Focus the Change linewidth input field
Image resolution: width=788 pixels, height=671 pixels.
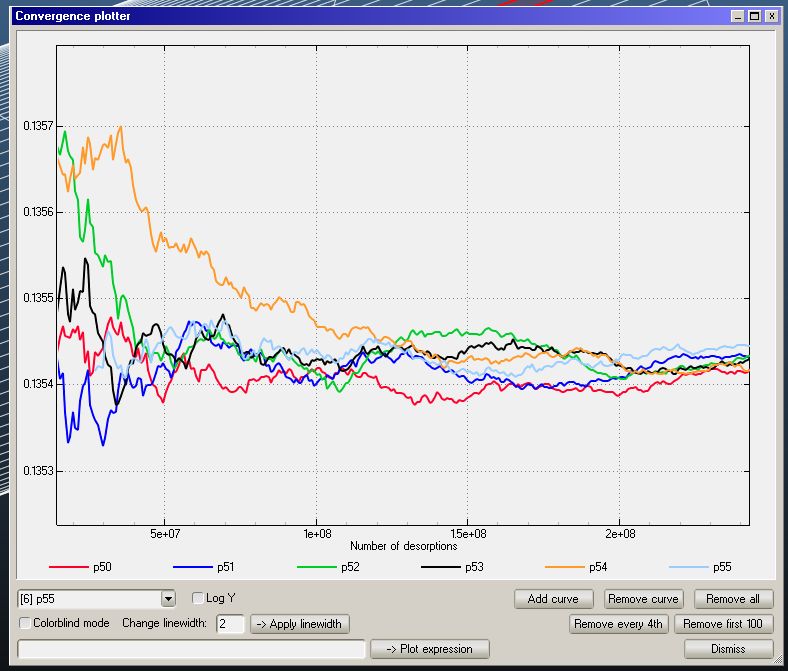[x=230, y=624]
